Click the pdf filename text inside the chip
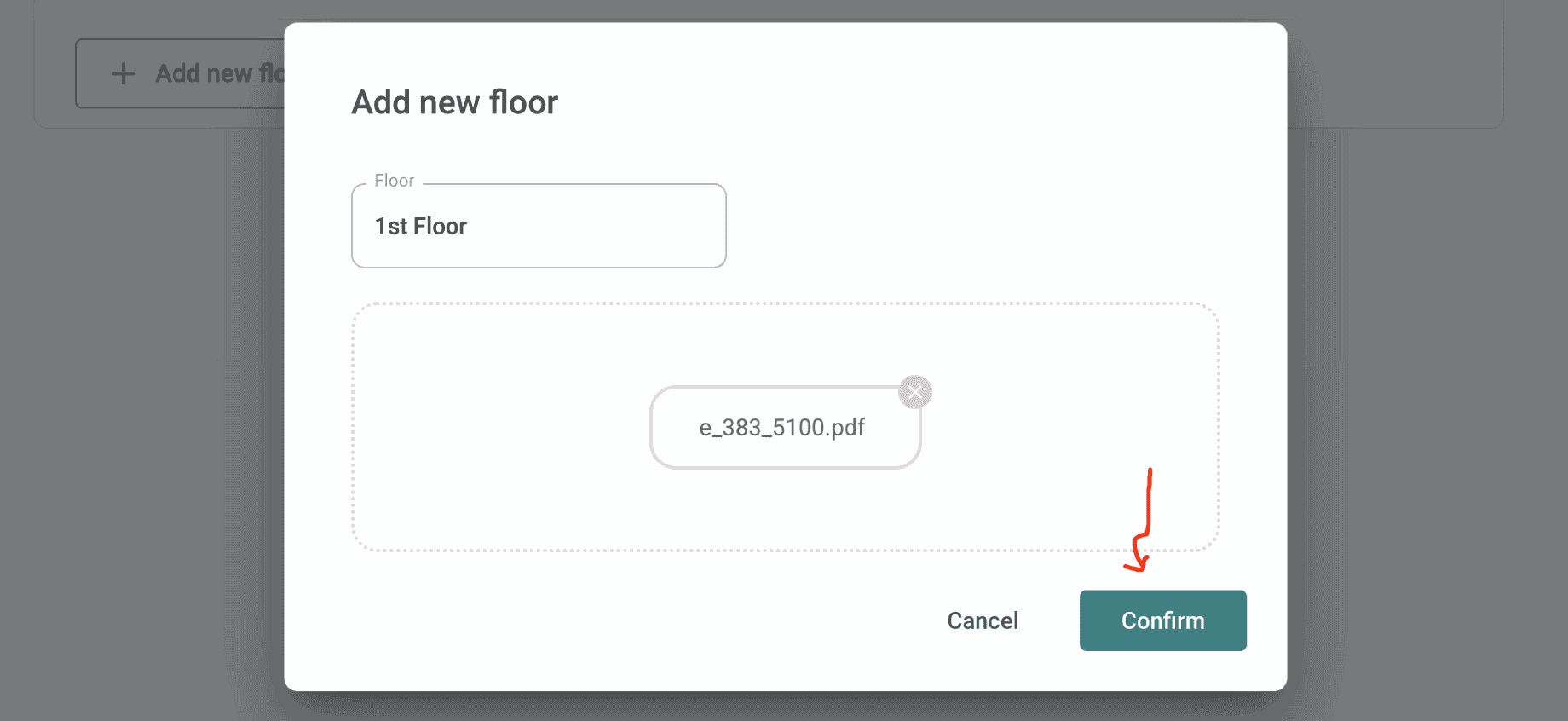Viewport: 1568px width, 721px height. pyautogui.click(x=782, y=427)
